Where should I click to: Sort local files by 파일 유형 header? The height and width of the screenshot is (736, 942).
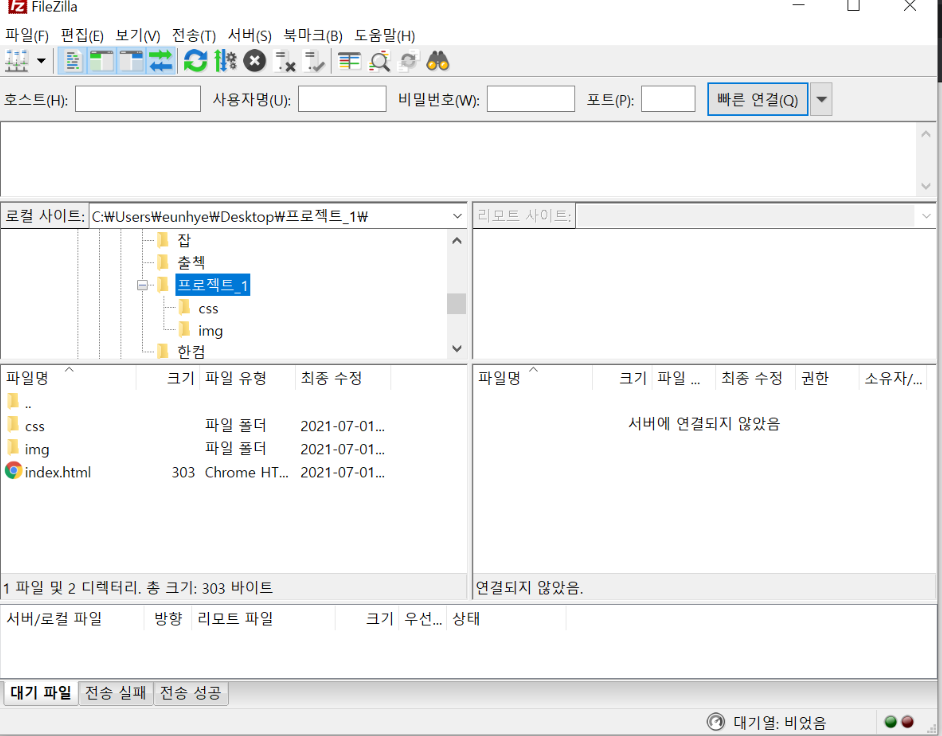tap(248, 378)
